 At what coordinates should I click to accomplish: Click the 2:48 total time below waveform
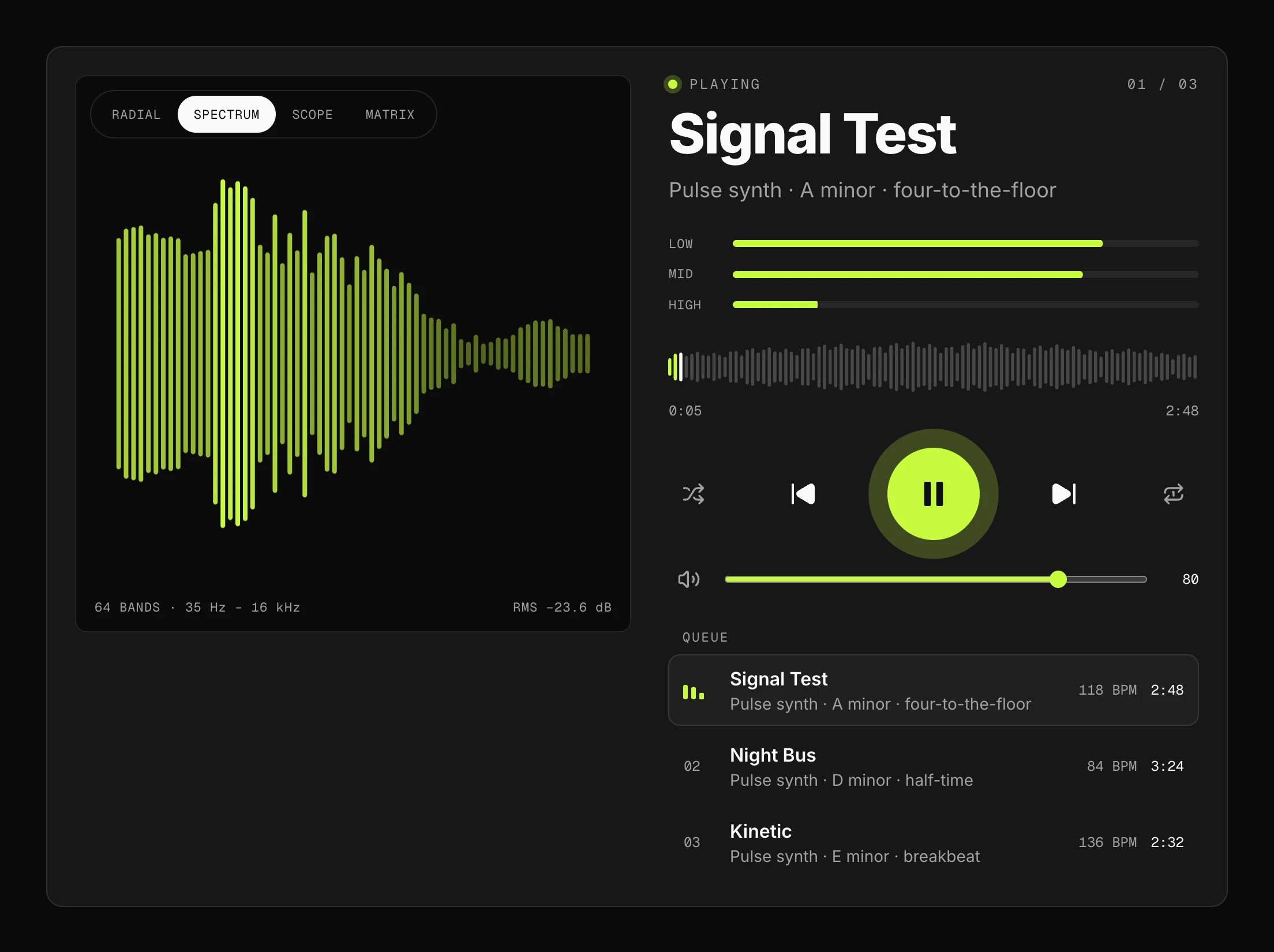1182,411
